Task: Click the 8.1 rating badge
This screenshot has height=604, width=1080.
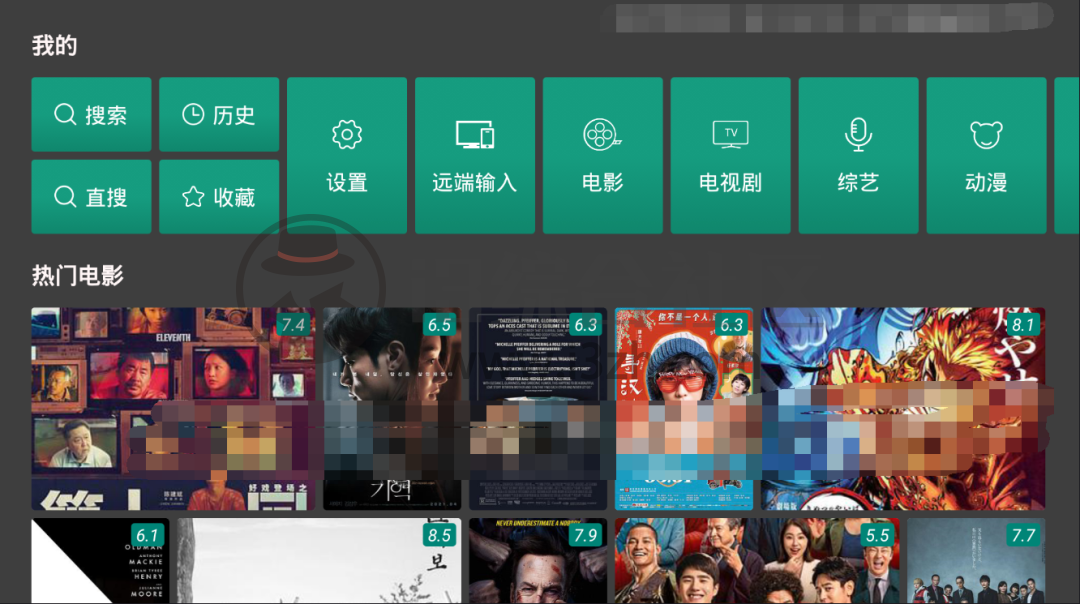Action: click(1024, 324)
